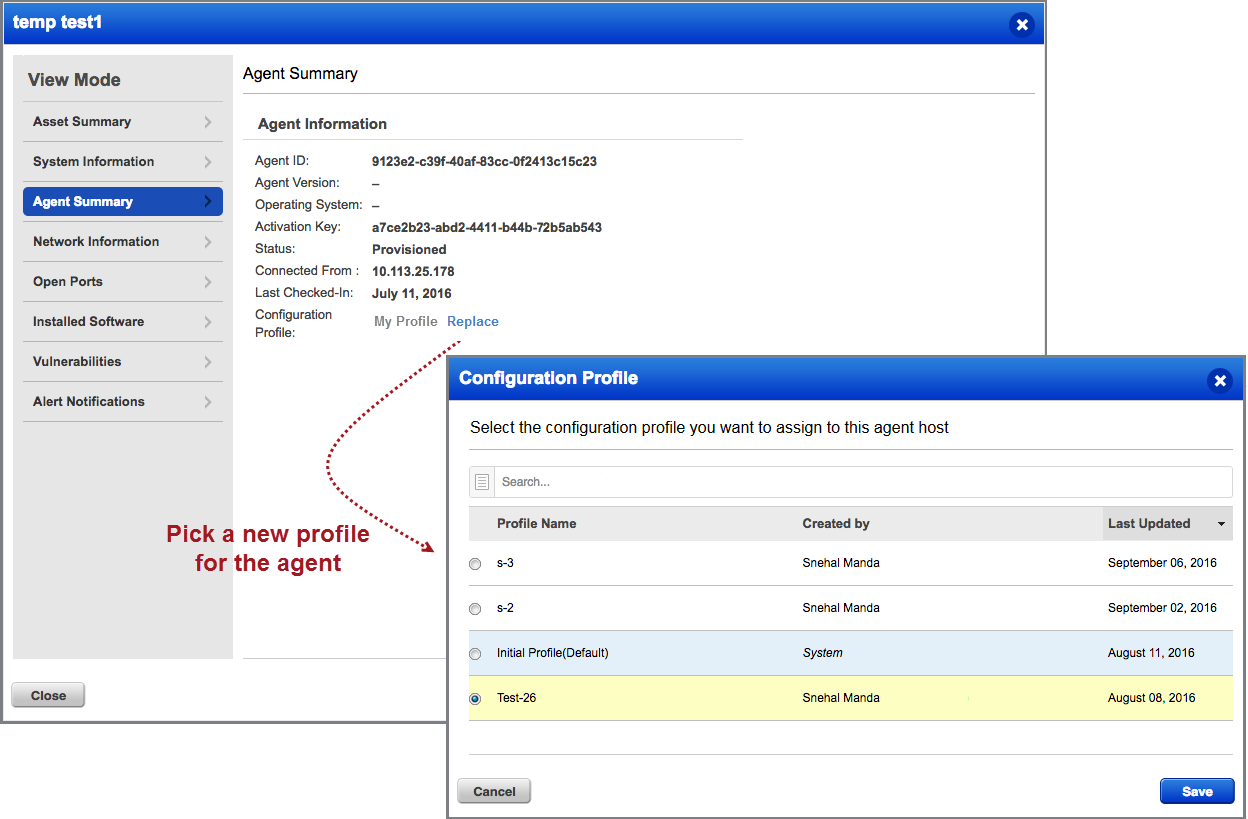Save the selected configuration profile

tap(1197, 790)
